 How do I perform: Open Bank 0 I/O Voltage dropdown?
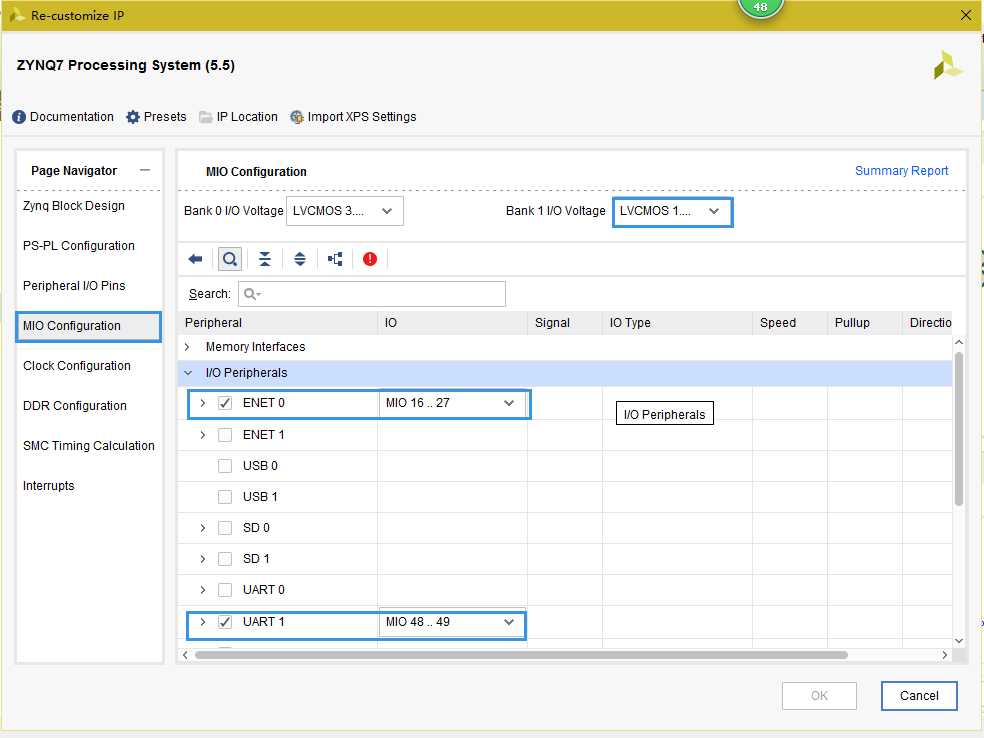(345, 211)
